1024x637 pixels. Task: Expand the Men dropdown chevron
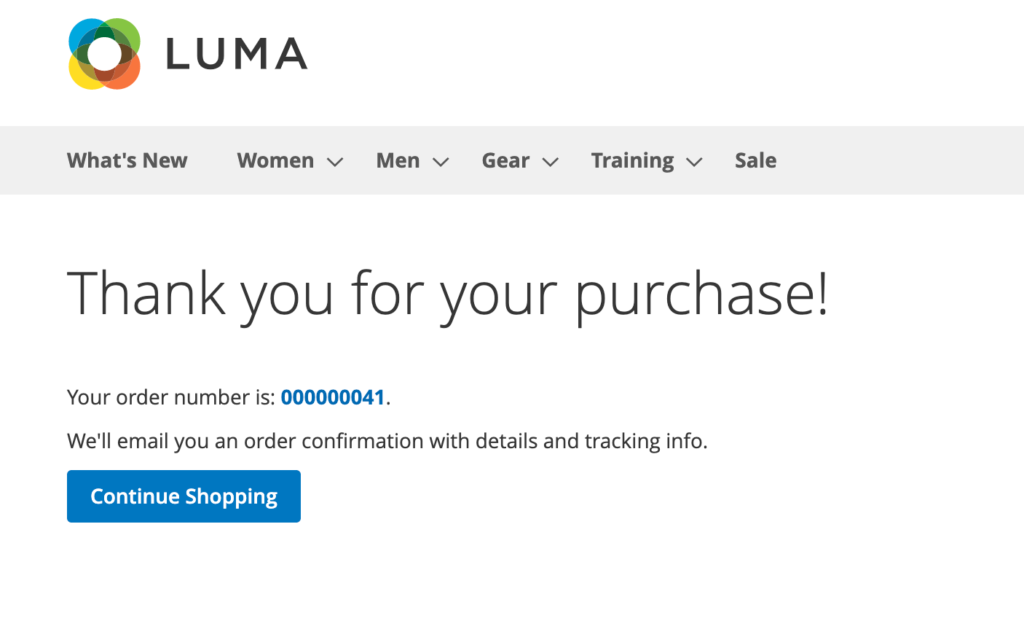tap(441, 162)
